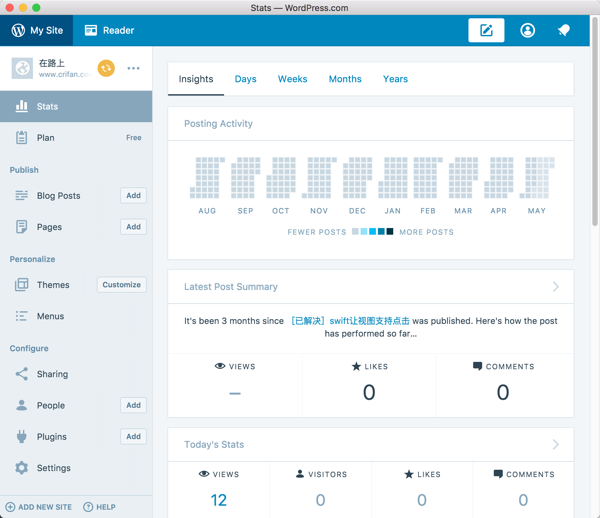Click the Free plan label
The width and height of the screenshot is (600, 518).
134,138
